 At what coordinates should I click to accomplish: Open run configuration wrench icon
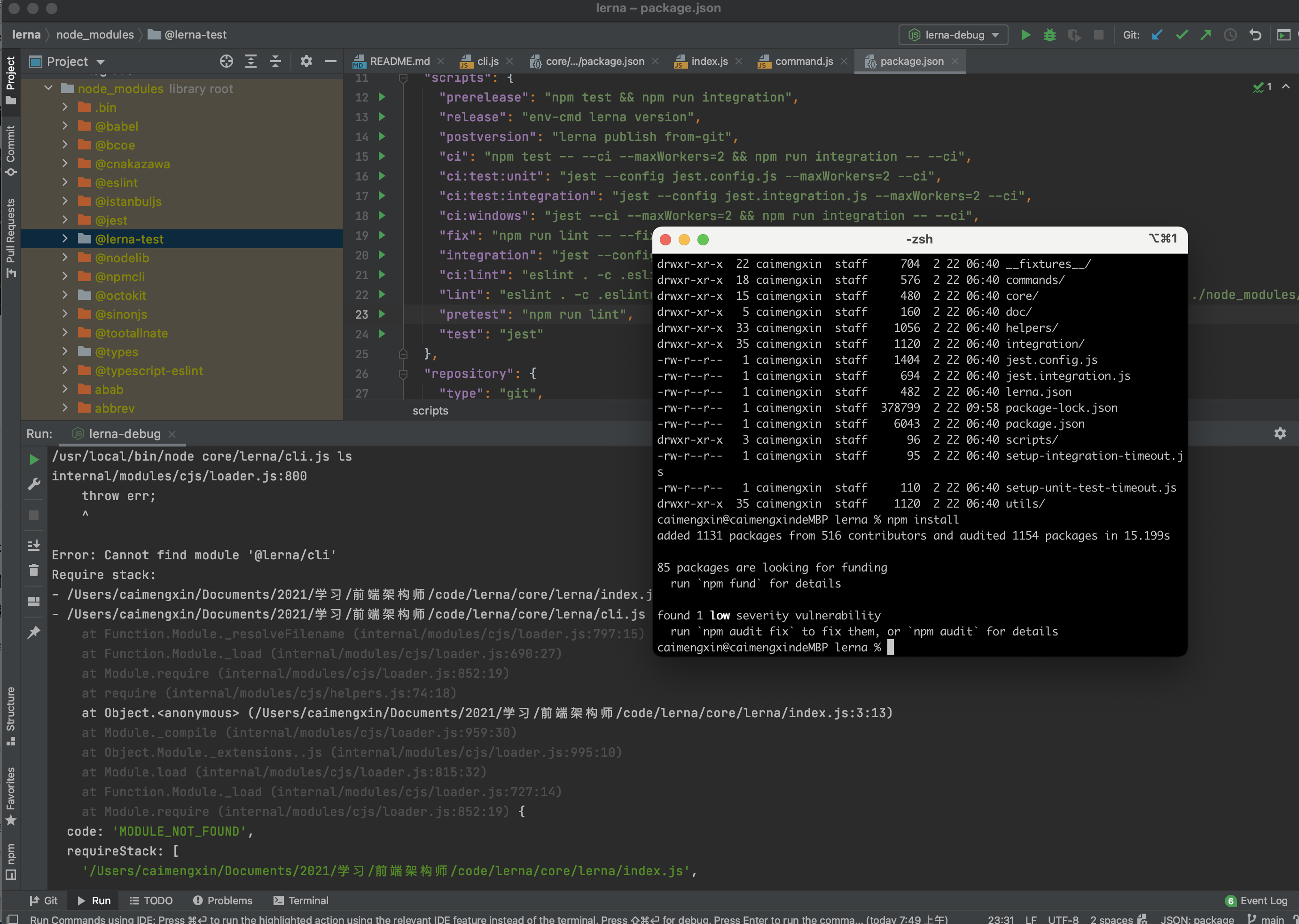(x=34, y=484)
